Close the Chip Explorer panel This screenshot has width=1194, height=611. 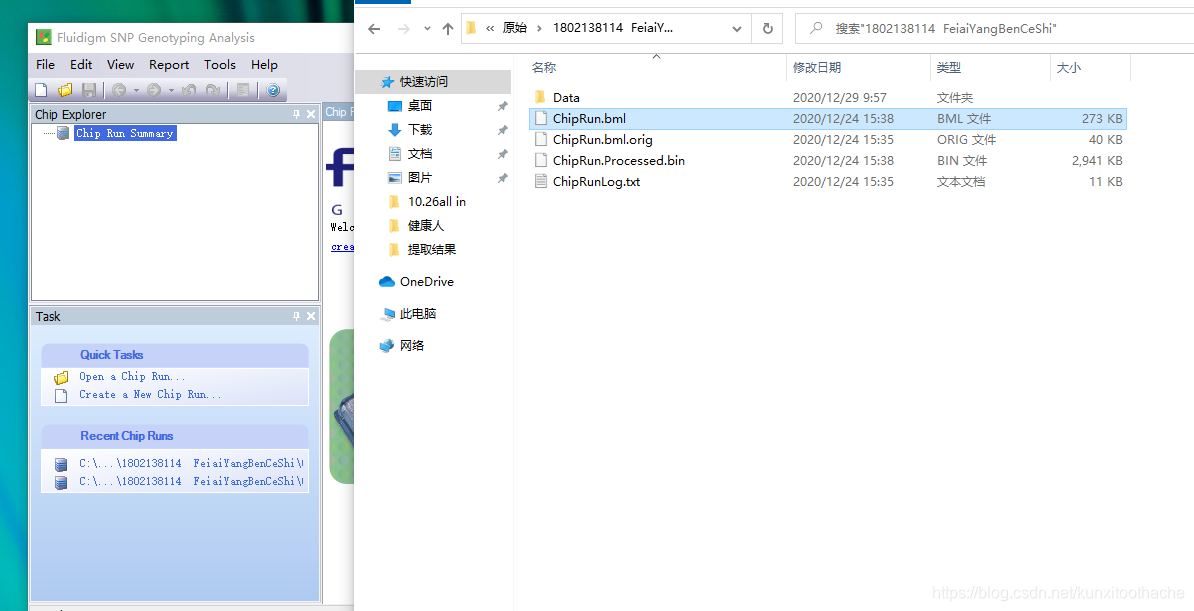[311, 114]
